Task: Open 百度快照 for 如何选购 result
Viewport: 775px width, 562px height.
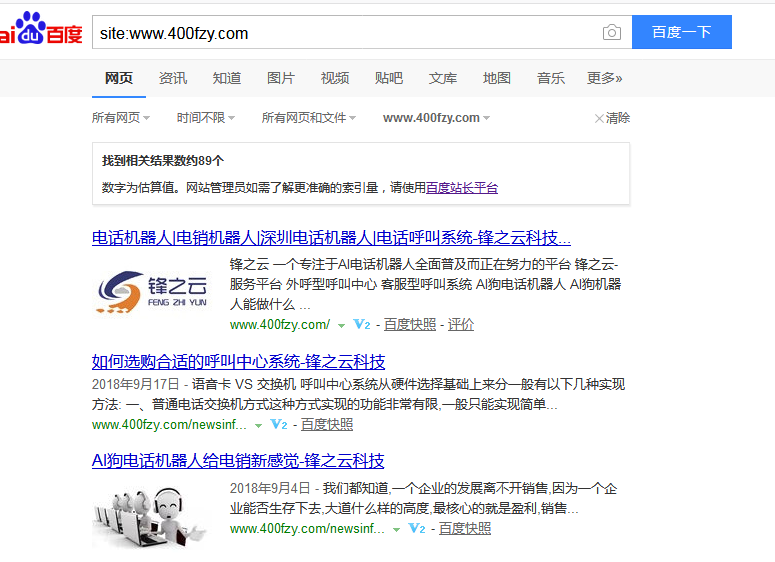Action: tap(327, 425)
